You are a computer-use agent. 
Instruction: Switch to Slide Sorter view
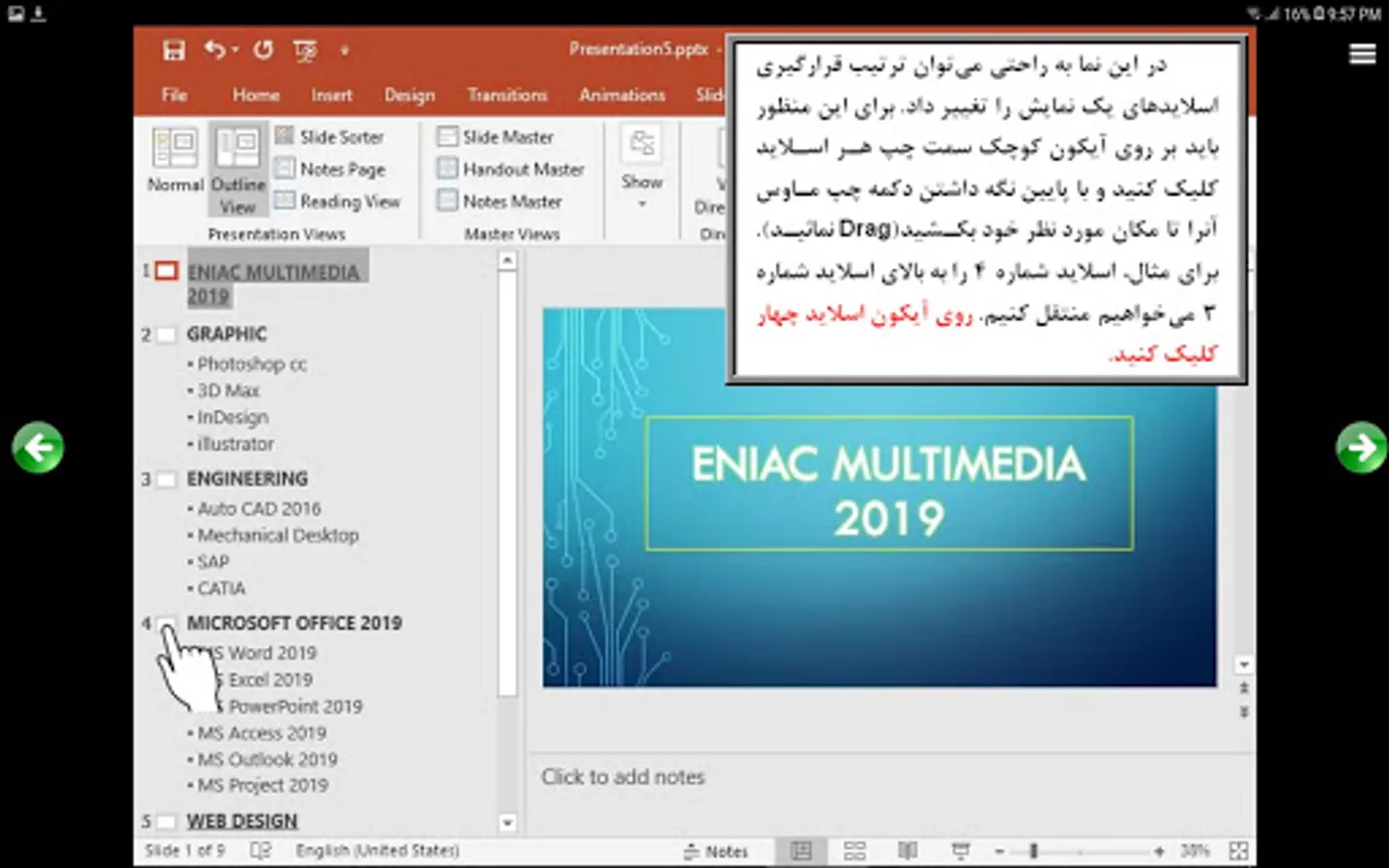coord(329,137)
